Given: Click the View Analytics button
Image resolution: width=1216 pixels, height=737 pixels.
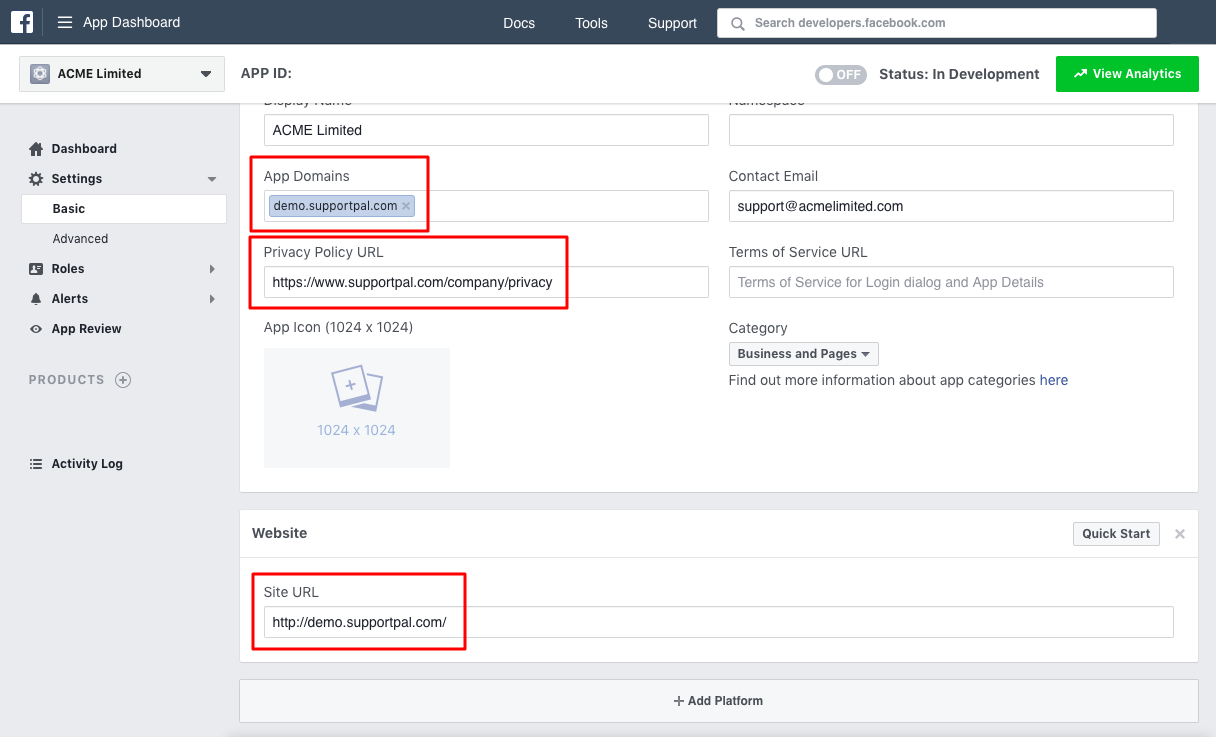Looking at the screenshot, I should click(1127, 74).
